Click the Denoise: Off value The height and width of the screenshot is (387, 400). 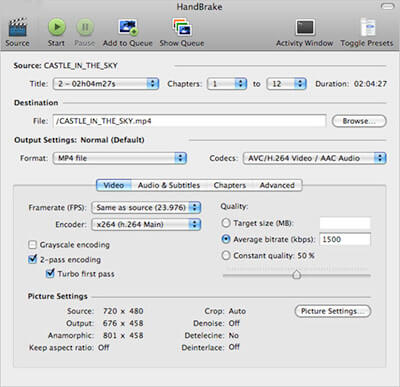[234, 323]
